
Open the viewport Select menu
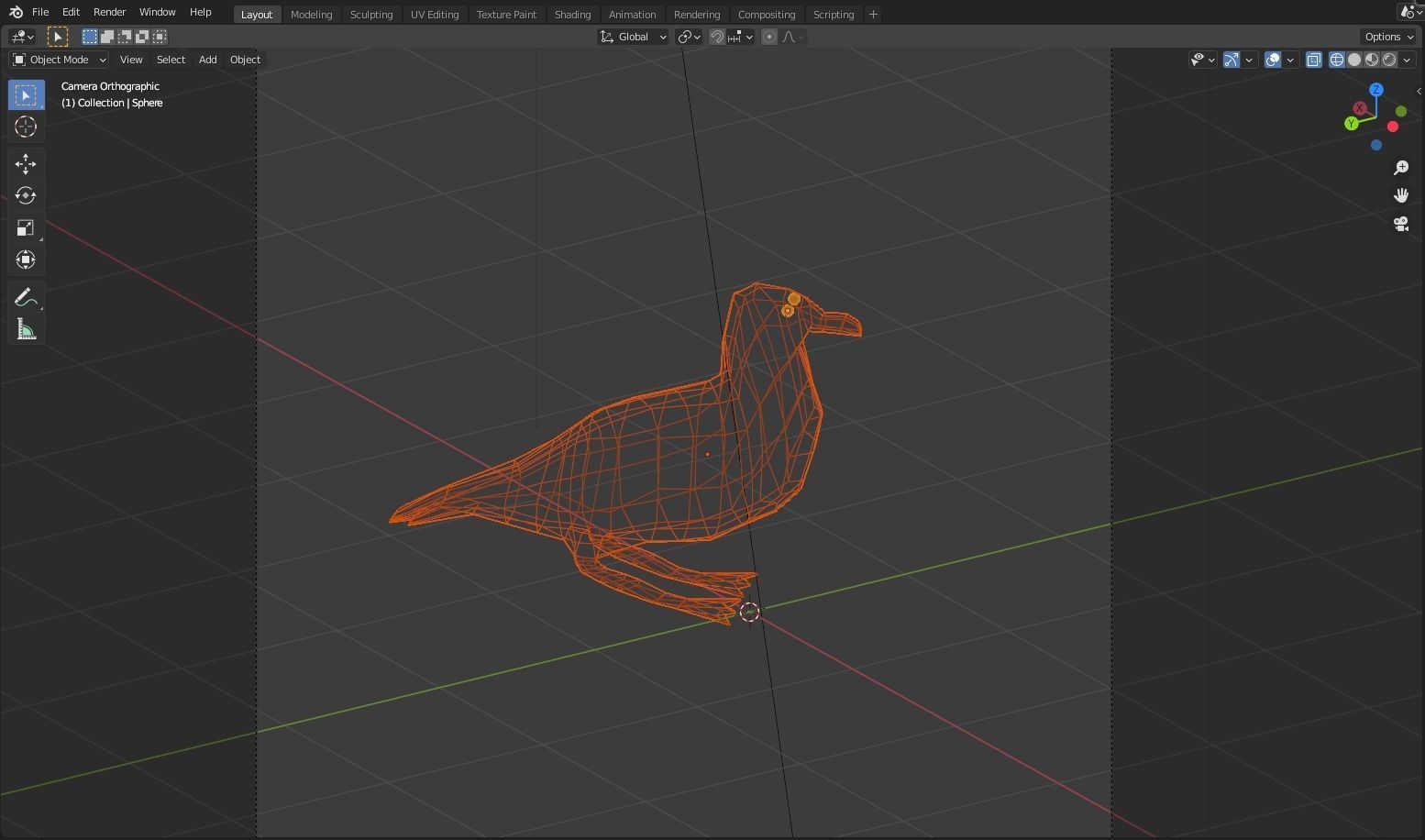(171, 60)
